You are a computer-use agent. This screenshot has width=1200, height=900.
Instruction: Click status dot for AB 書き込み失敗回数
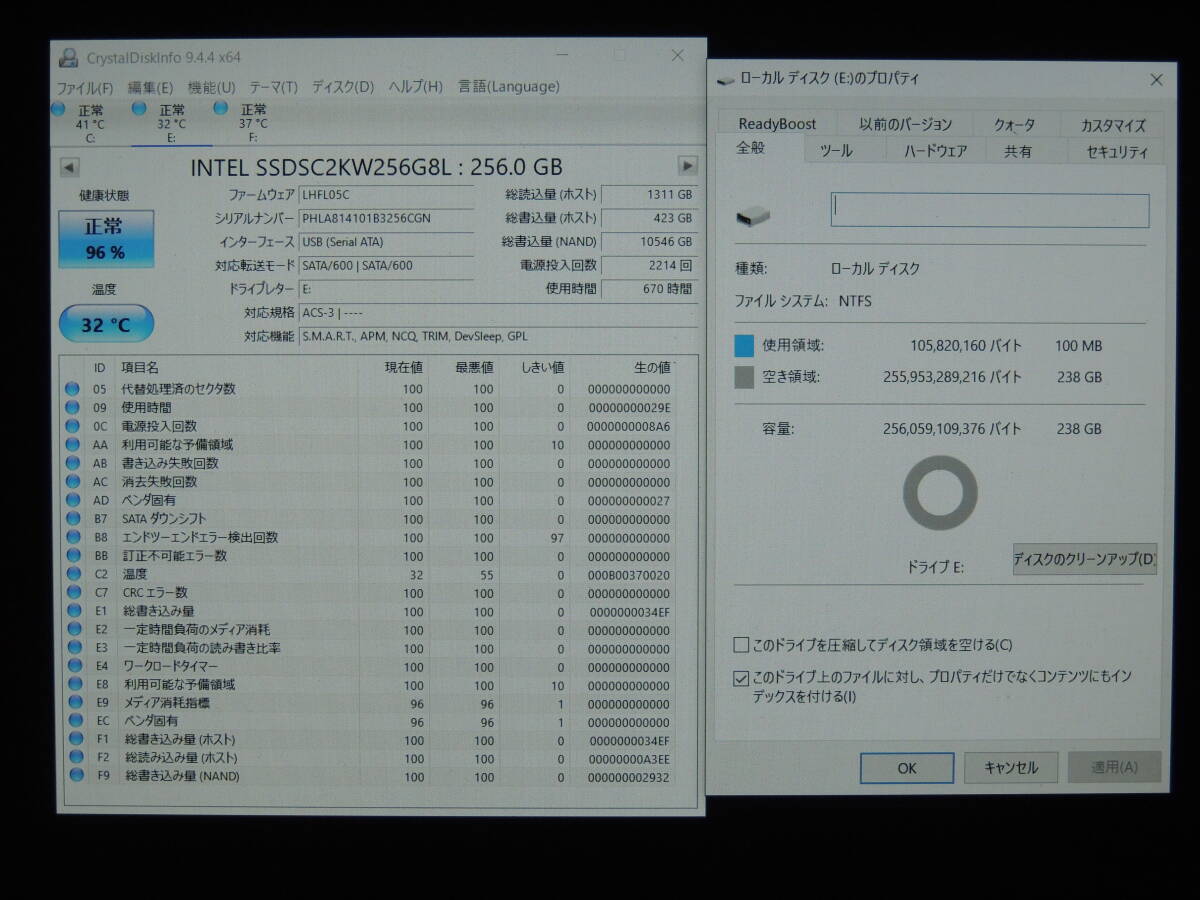point(72,463)
